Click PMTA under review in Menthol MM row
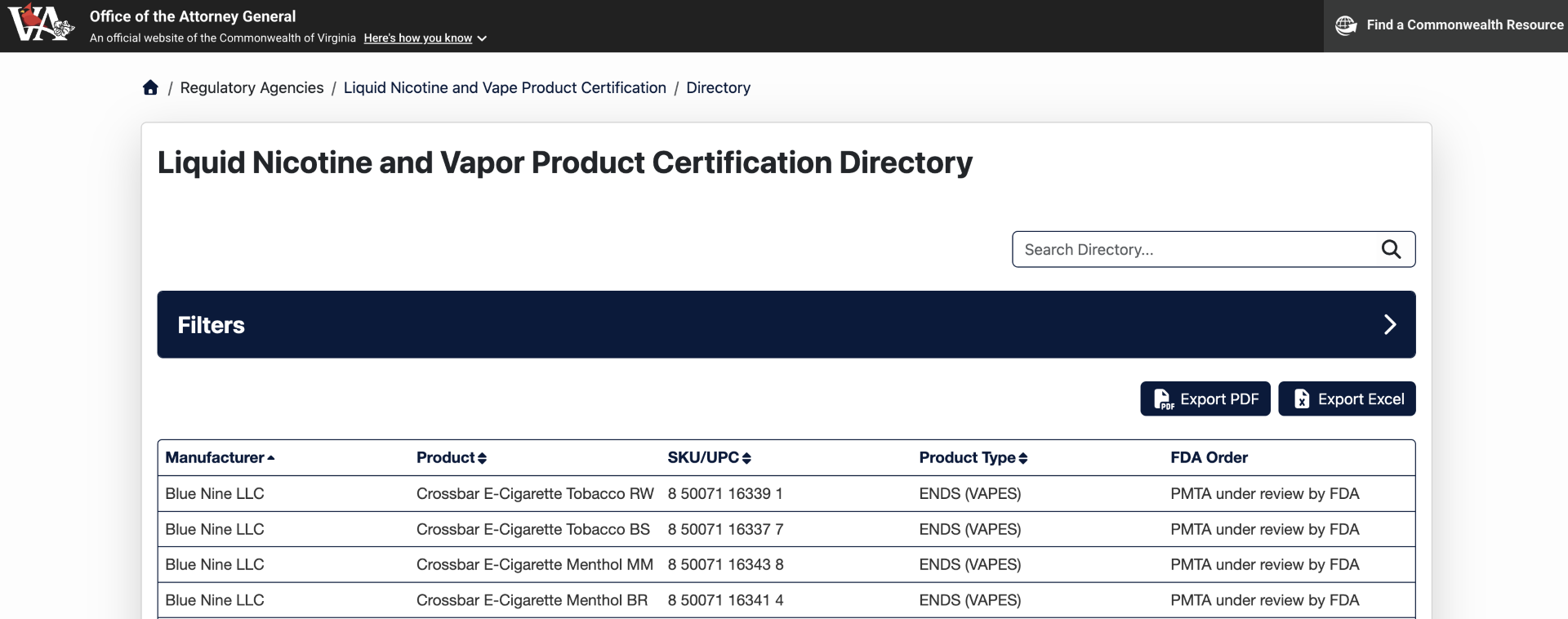The image size is (1568, 619). [x=1264, y=564]
